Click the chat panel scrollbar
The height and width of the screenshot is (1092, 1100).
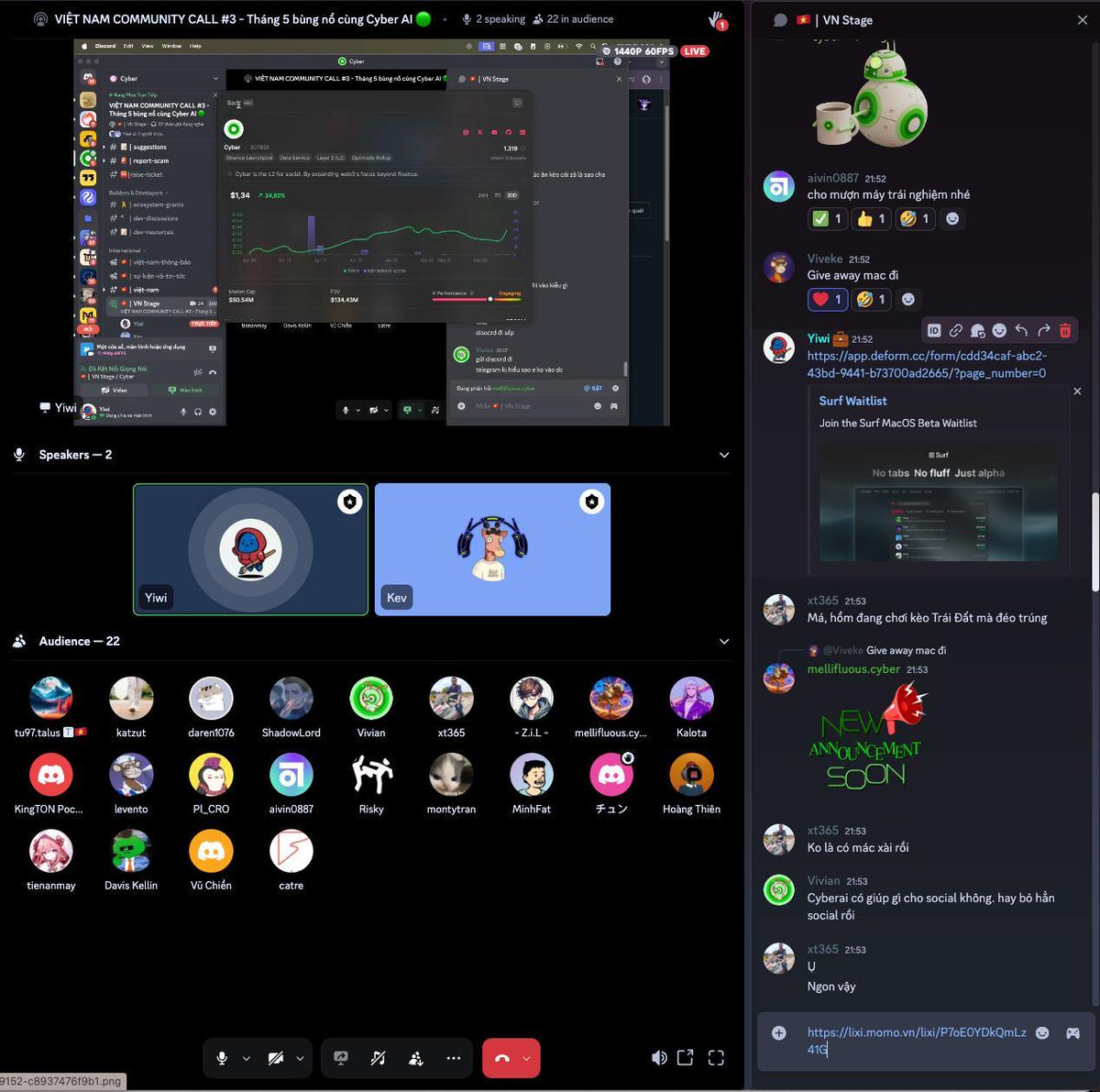coord(1094,541)
